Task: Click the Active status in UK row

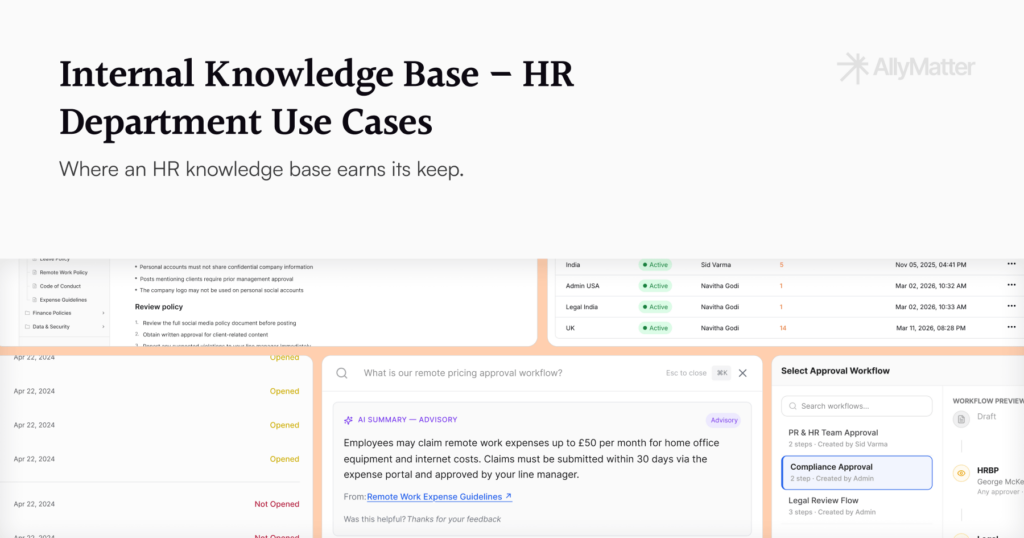Action: coord(655,327)
